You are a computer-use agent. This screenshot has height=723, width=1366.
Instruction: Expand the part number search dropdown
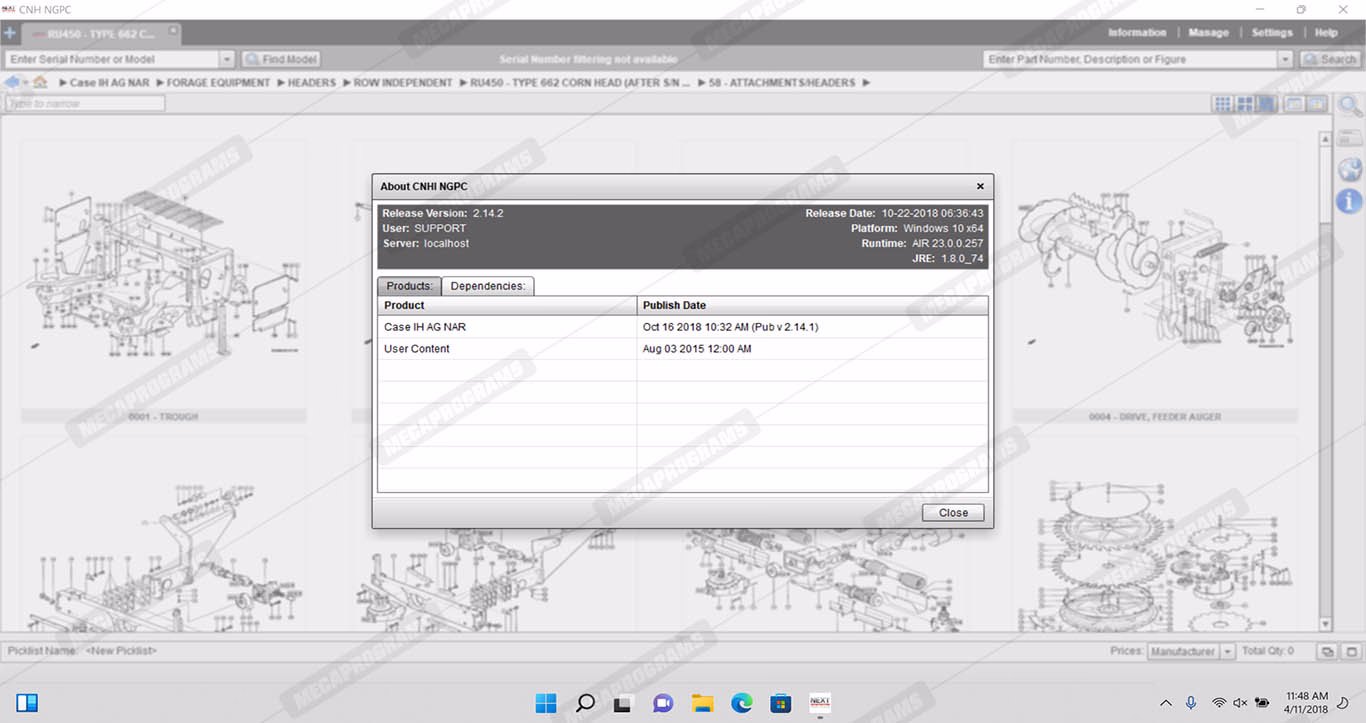pyautogui.click(x=1285, y=60)
